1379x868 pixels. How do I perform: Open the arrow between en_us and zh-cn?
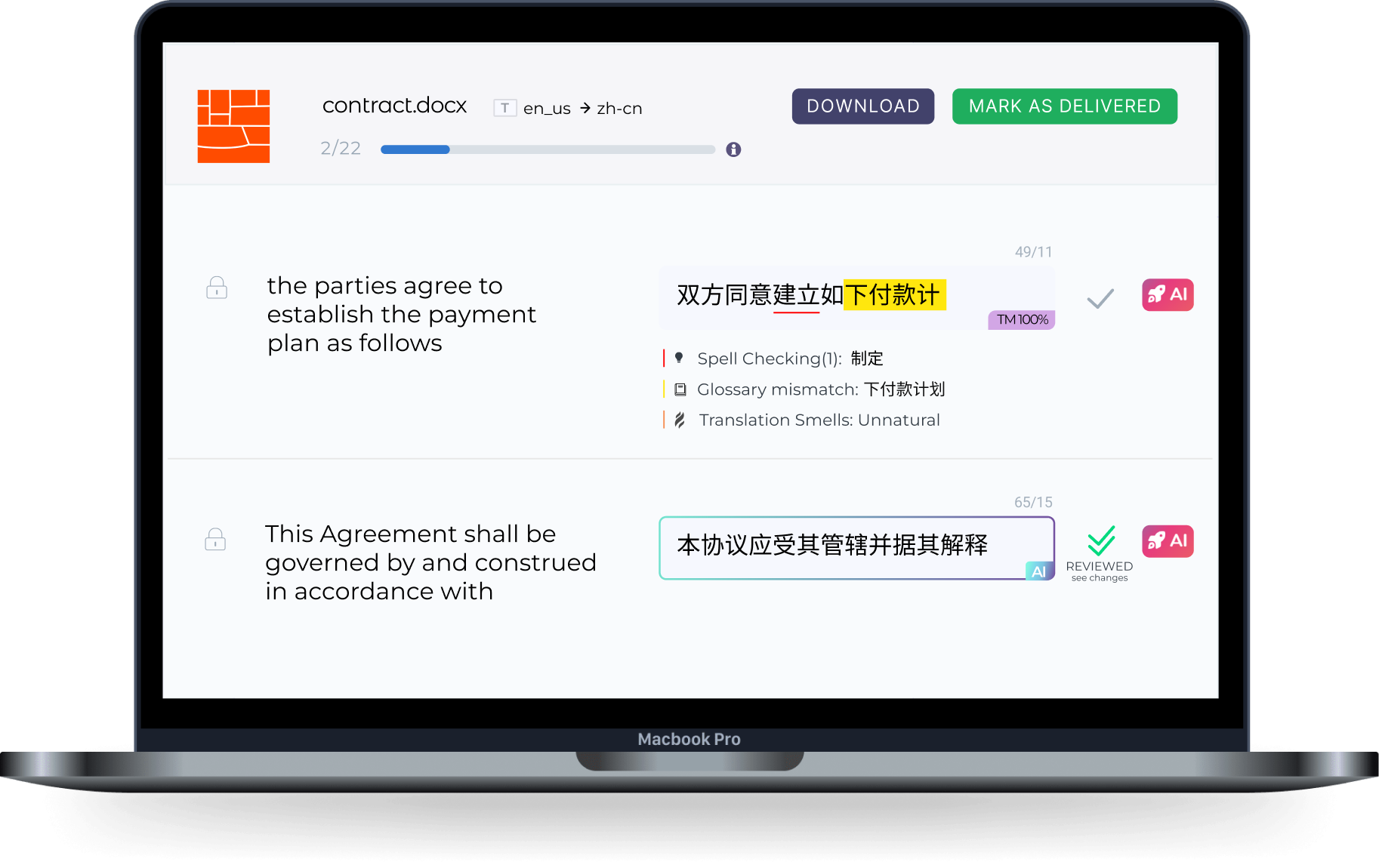point(585,108)
